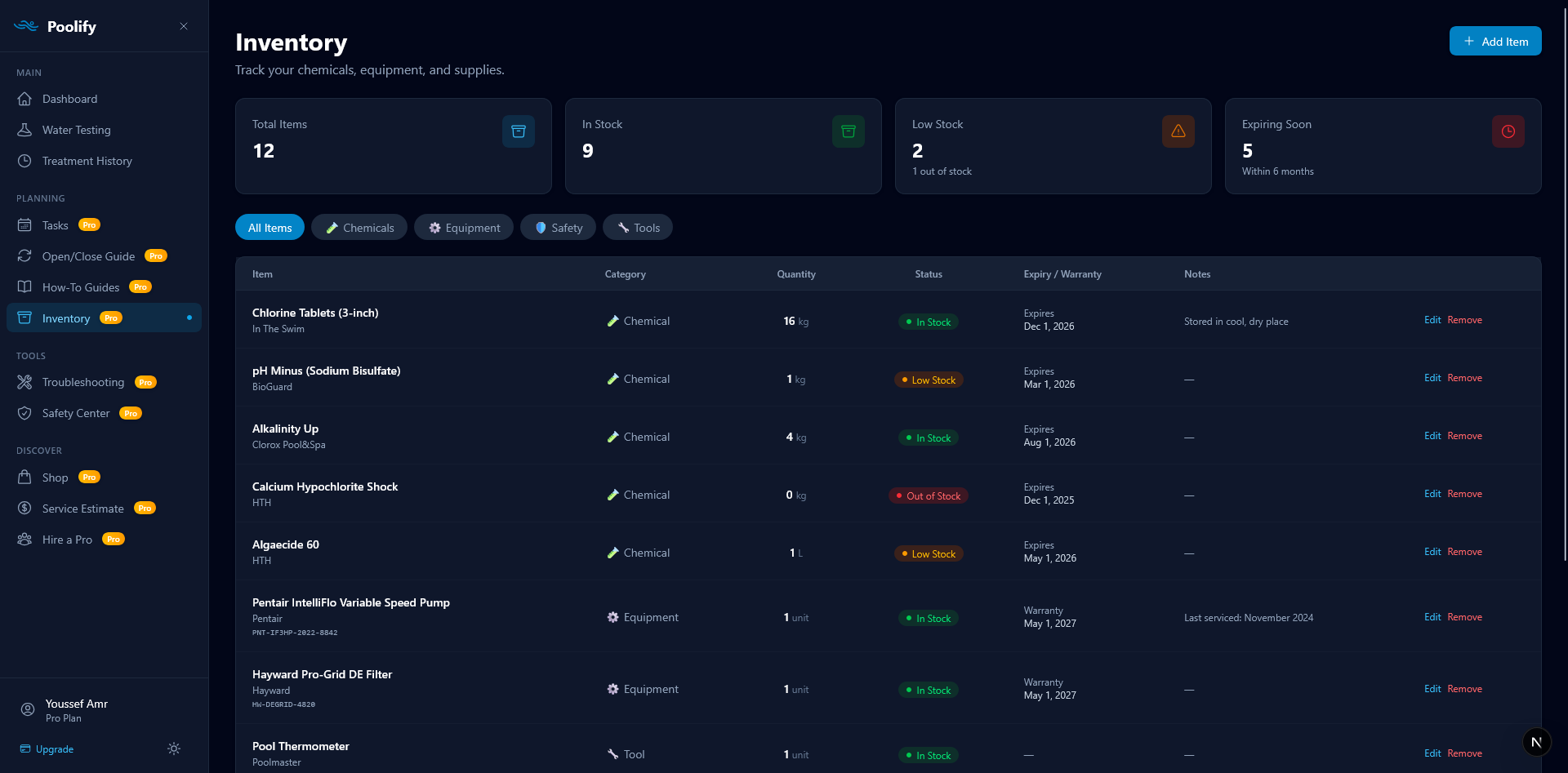Click the Upgrade link
The width and height of the screenshot is (1568, 773).
click(47, 749)
